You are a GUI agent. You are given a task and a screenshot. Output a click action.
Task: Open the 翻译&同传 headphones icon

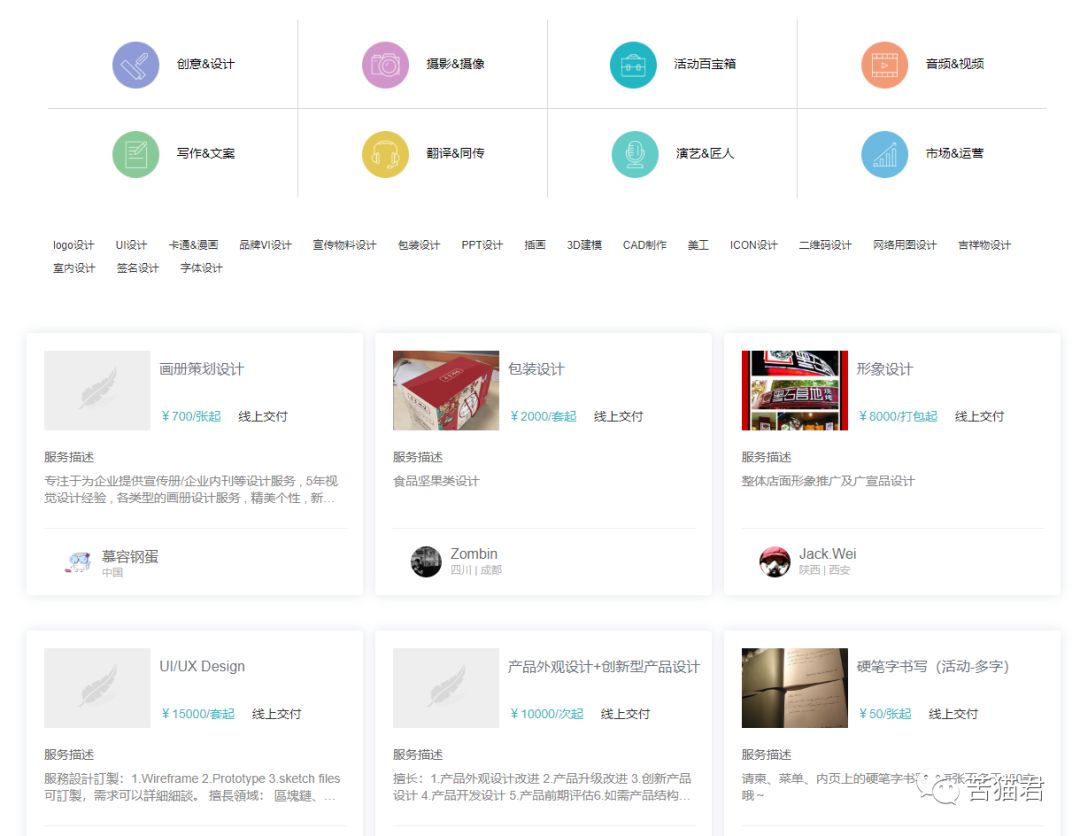click(x=385, y=155)
